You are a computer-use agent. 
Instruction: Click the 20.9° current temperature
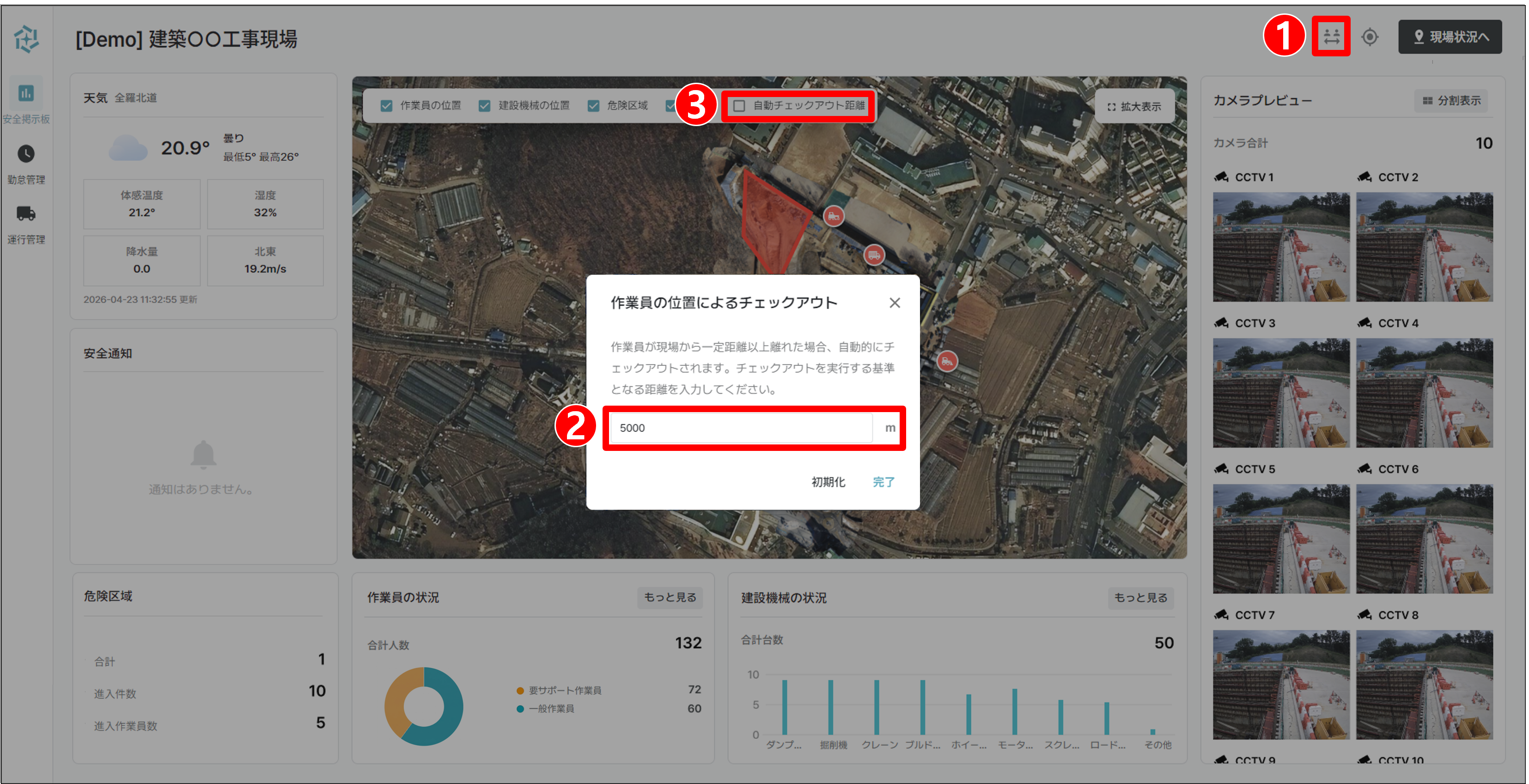click(185, 148)
